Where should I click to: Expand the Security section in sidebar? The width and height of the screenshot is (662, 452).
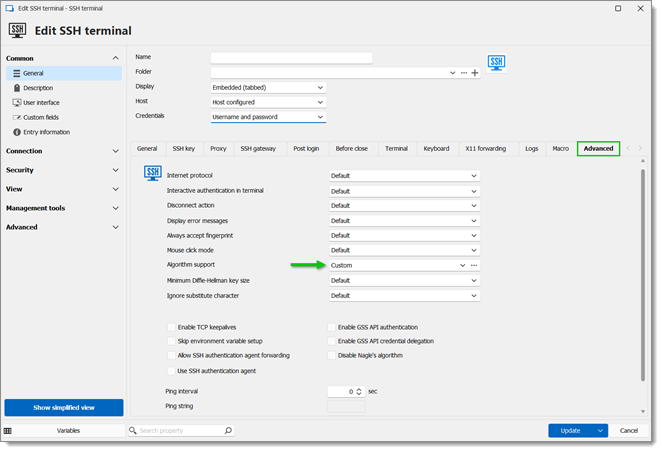click(62, 170)
